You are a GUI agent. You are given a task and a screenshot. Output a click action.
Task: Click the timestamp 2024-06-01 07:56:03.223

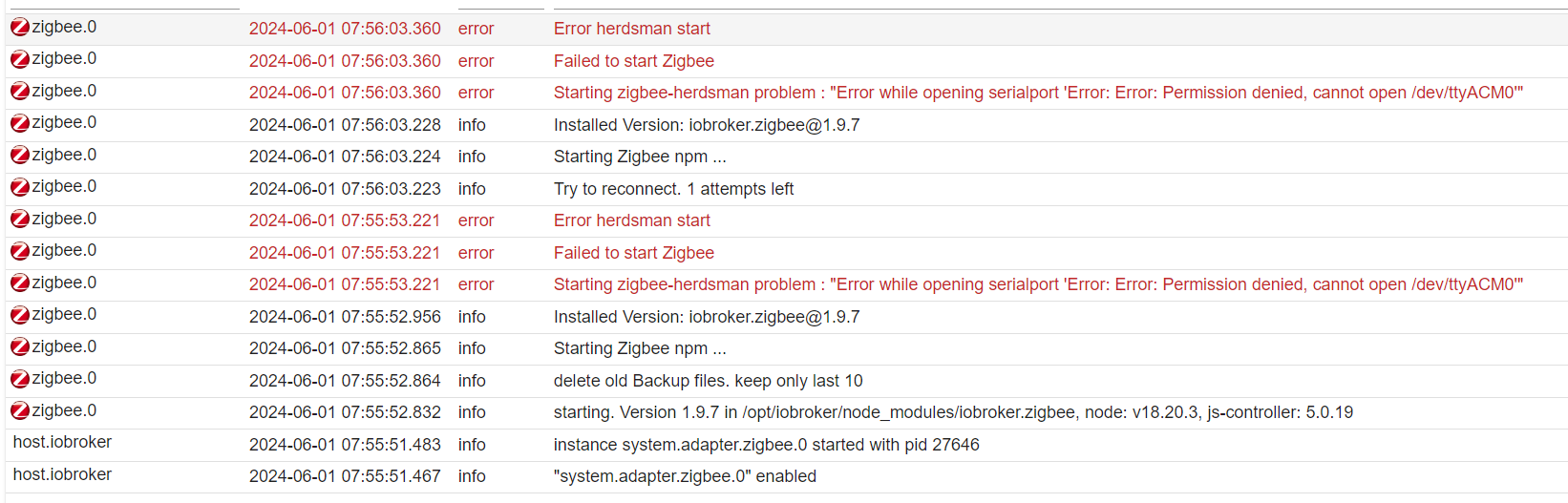(x=345, y=189)
